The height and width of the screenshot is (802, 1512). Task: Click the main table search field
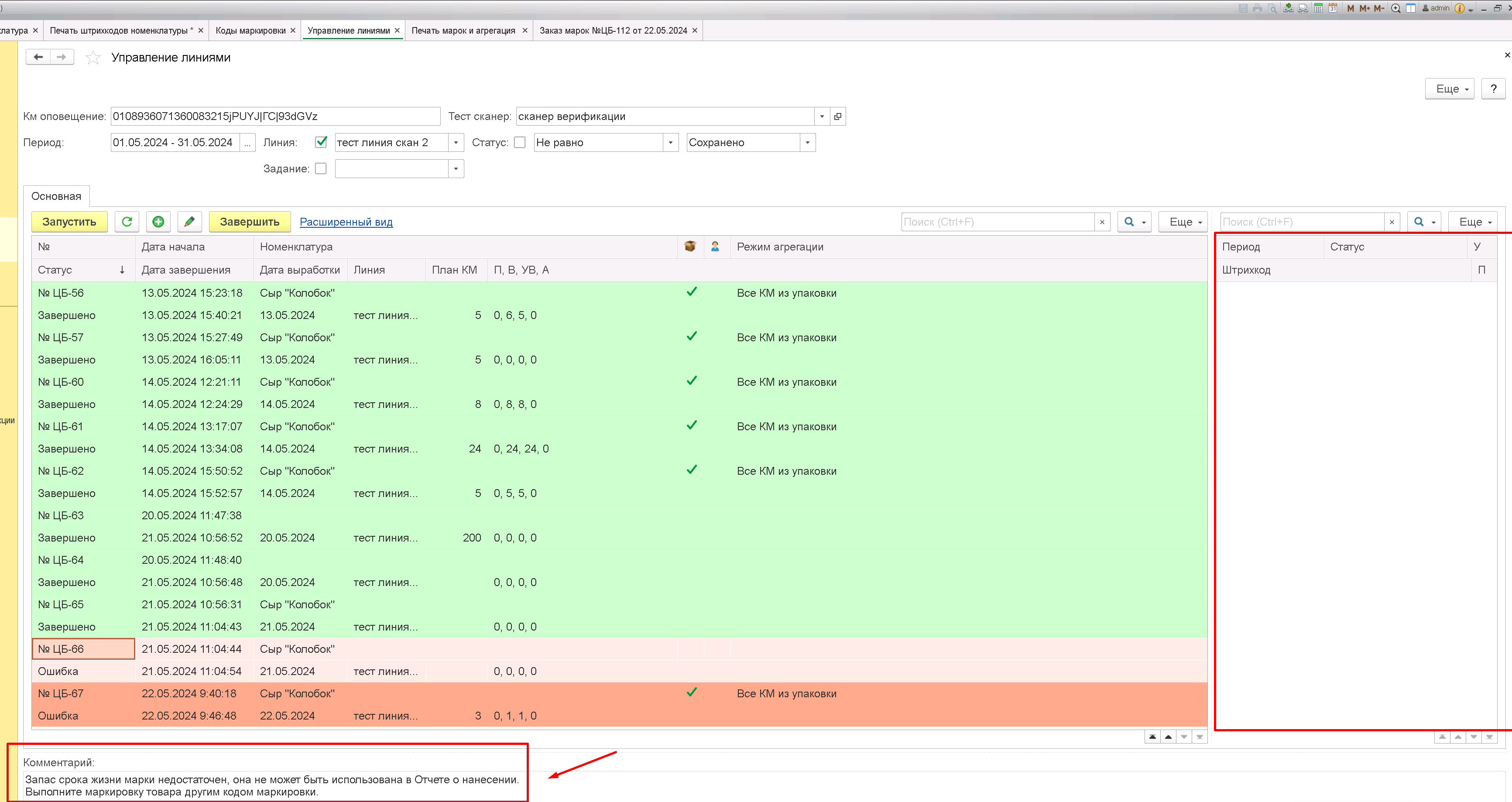click(x=998, y=222)
